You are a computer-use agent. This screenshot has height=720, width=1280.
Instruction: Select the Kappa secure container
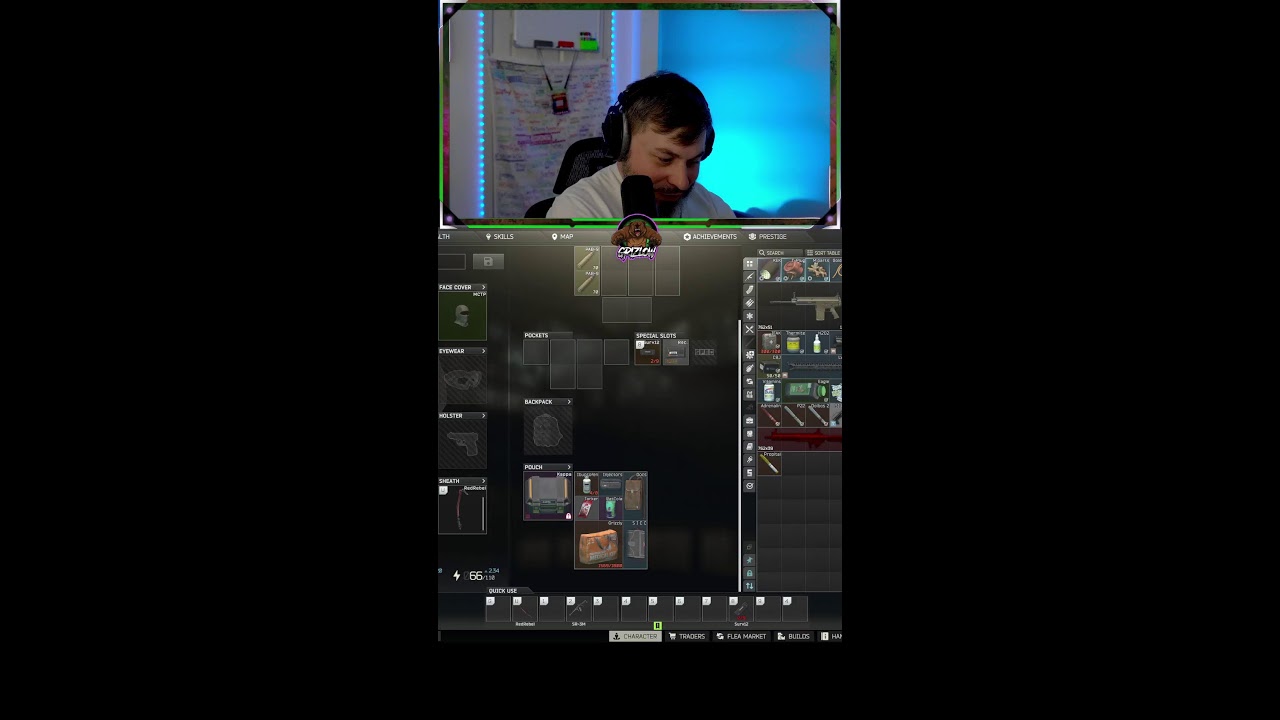[x=548, y=495]
